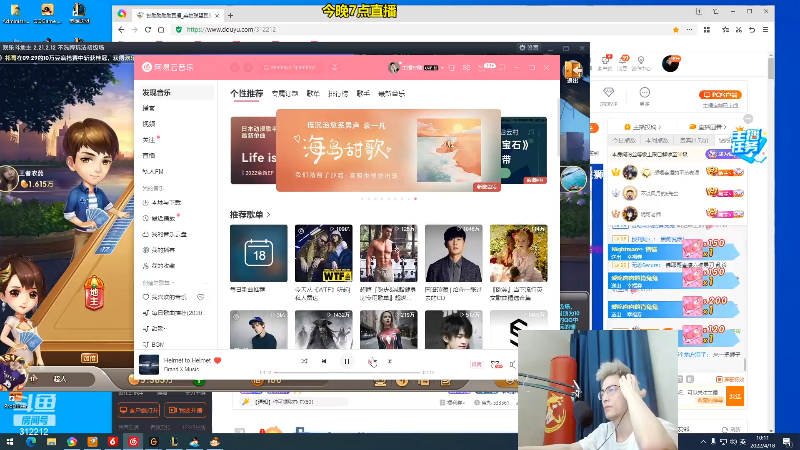The image size is (800, 450).
Task: Reload the browser page
Action: pyautogui.click(x=147, y=30)
